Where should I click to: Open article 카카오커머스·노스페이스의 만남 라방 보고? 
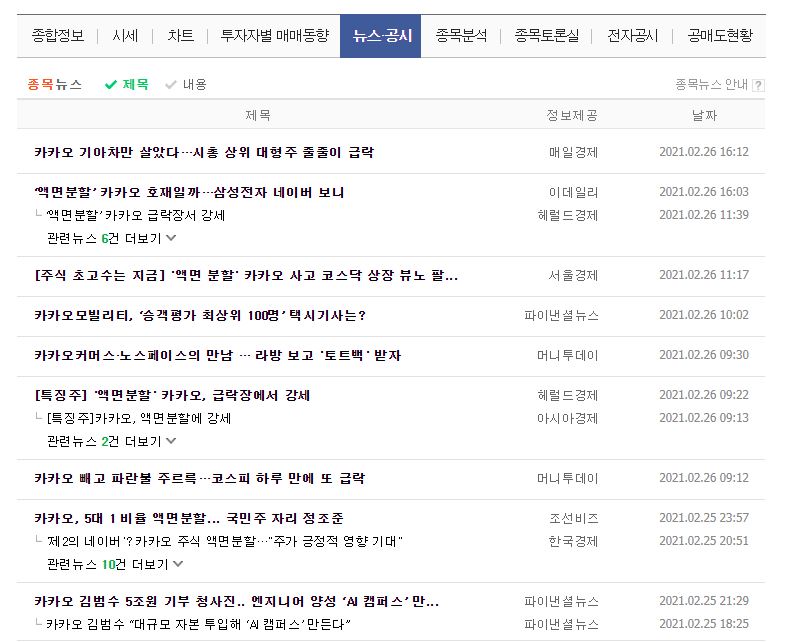coord(218,356)
